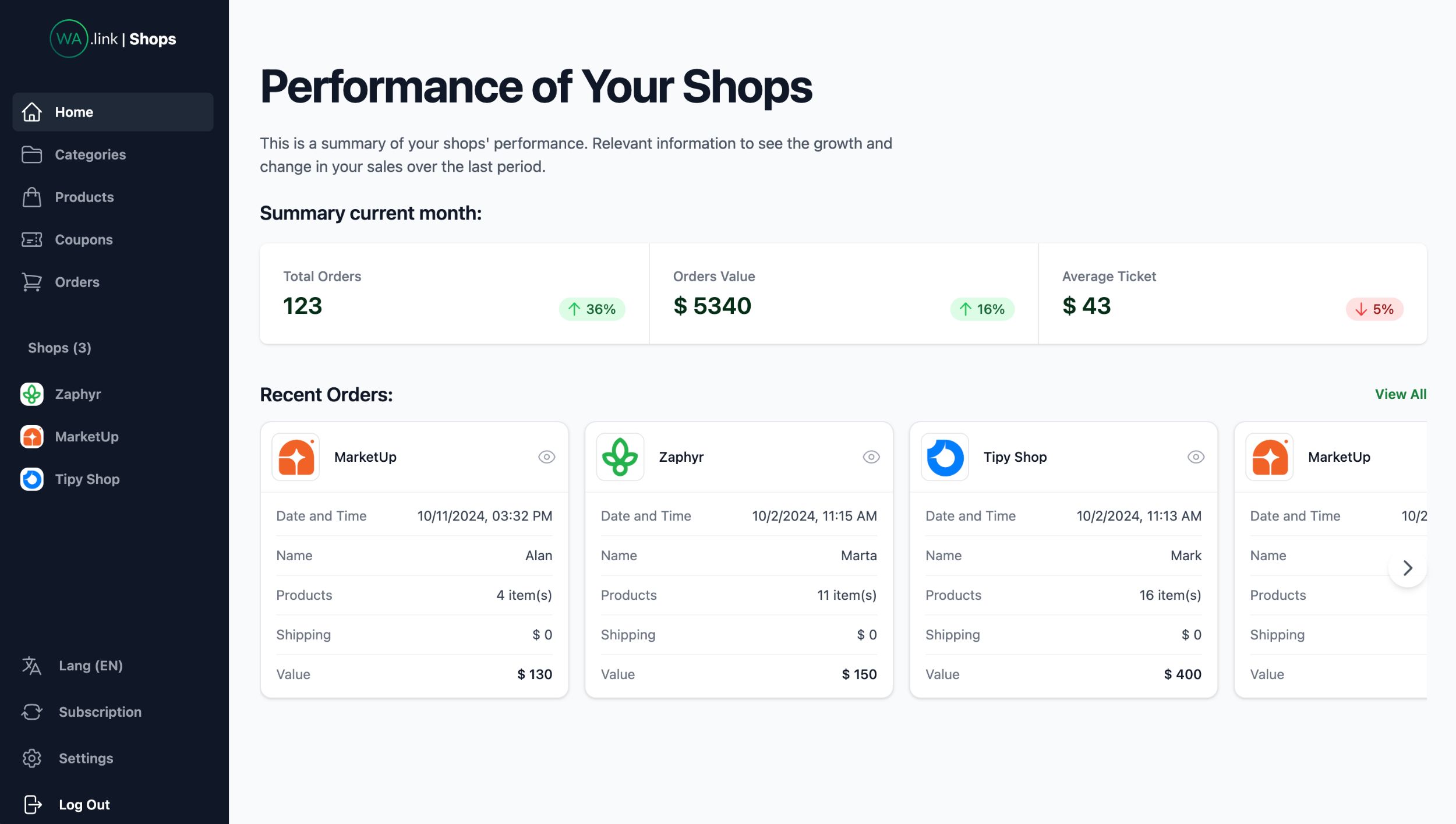
Task: Go to Subscription menu item
Action: [x=100, y=712]
